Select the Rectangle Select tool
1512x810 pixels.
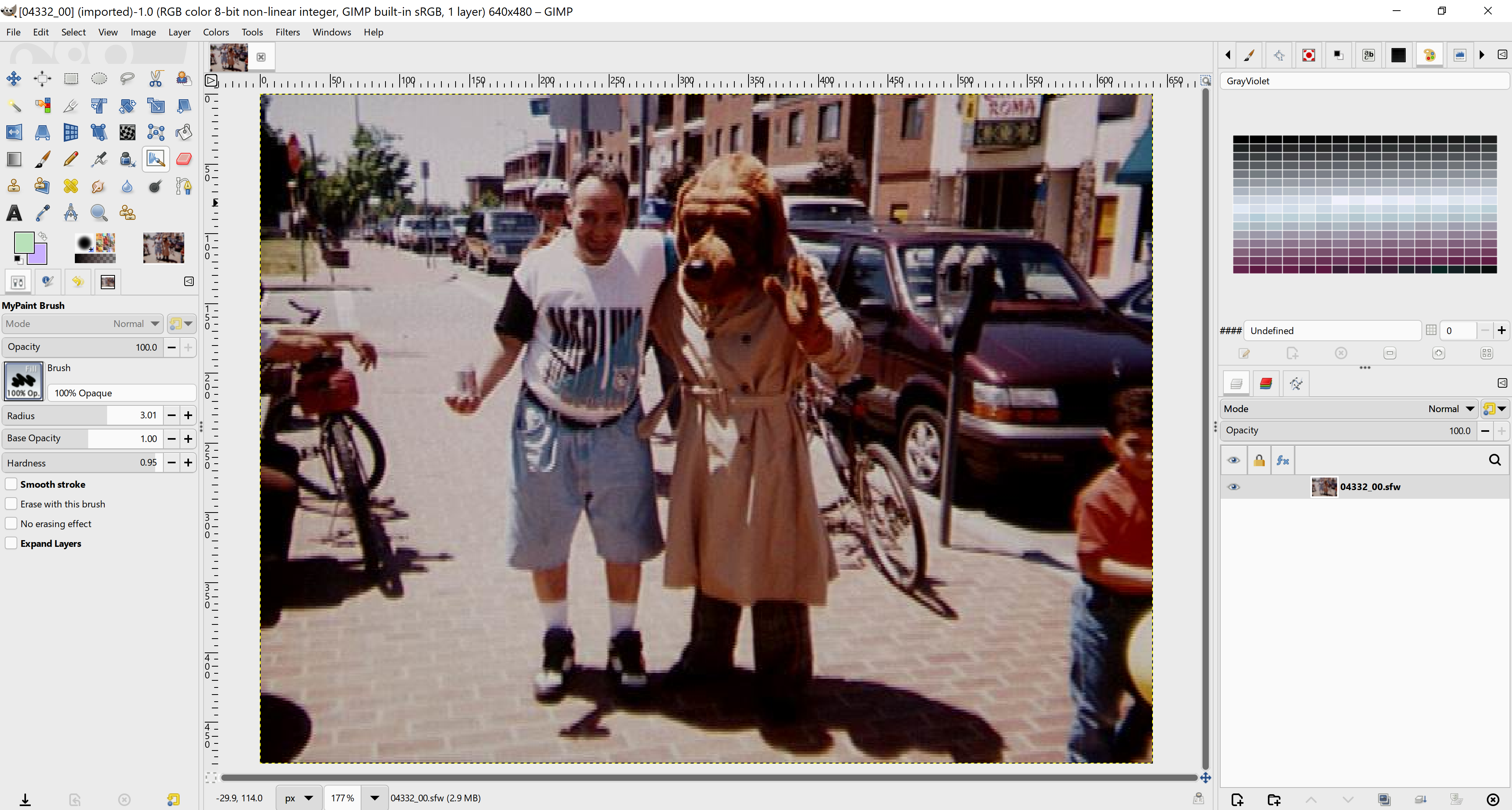70,79
